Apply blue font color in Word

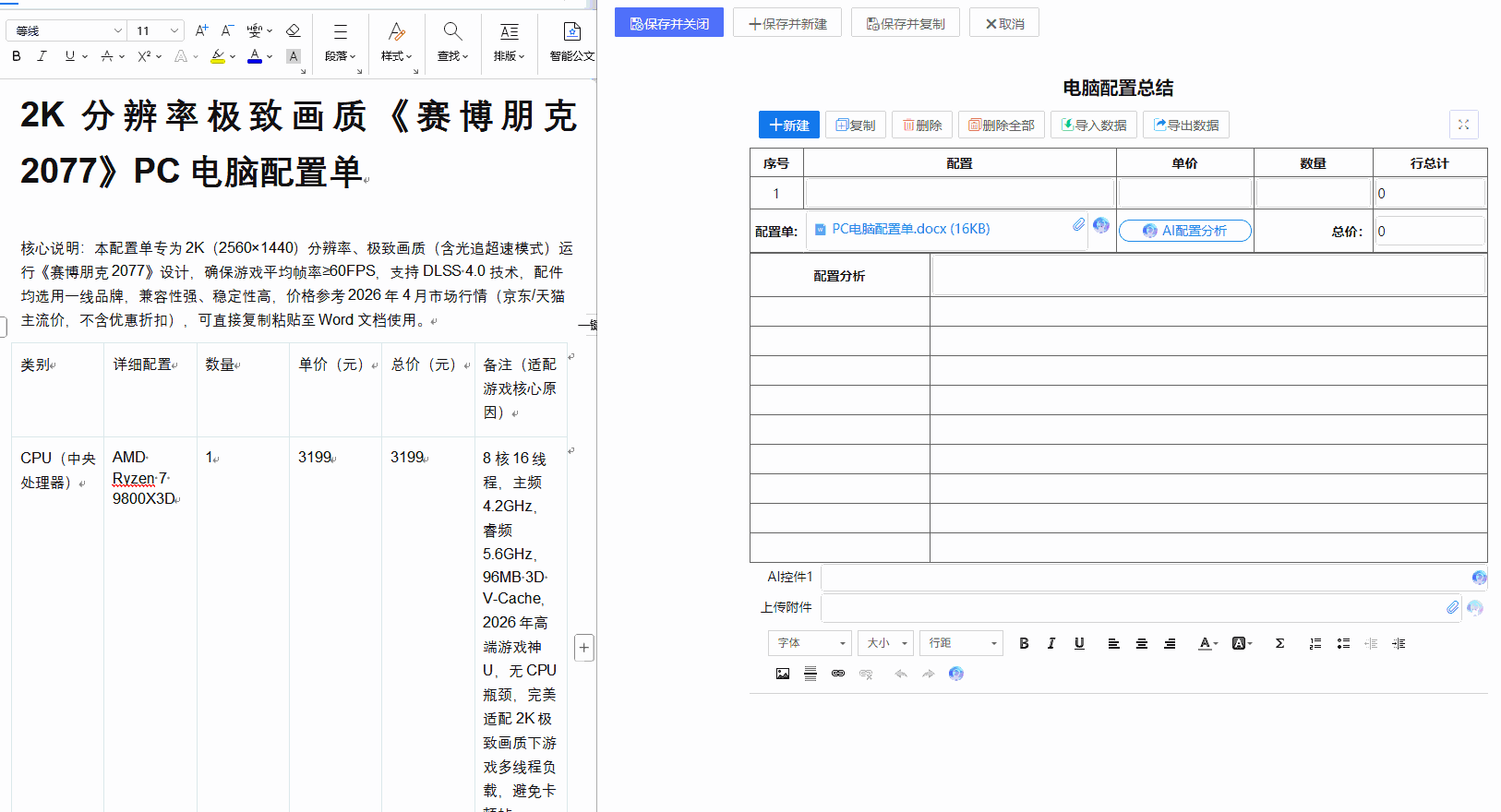(x=255, y=56)
